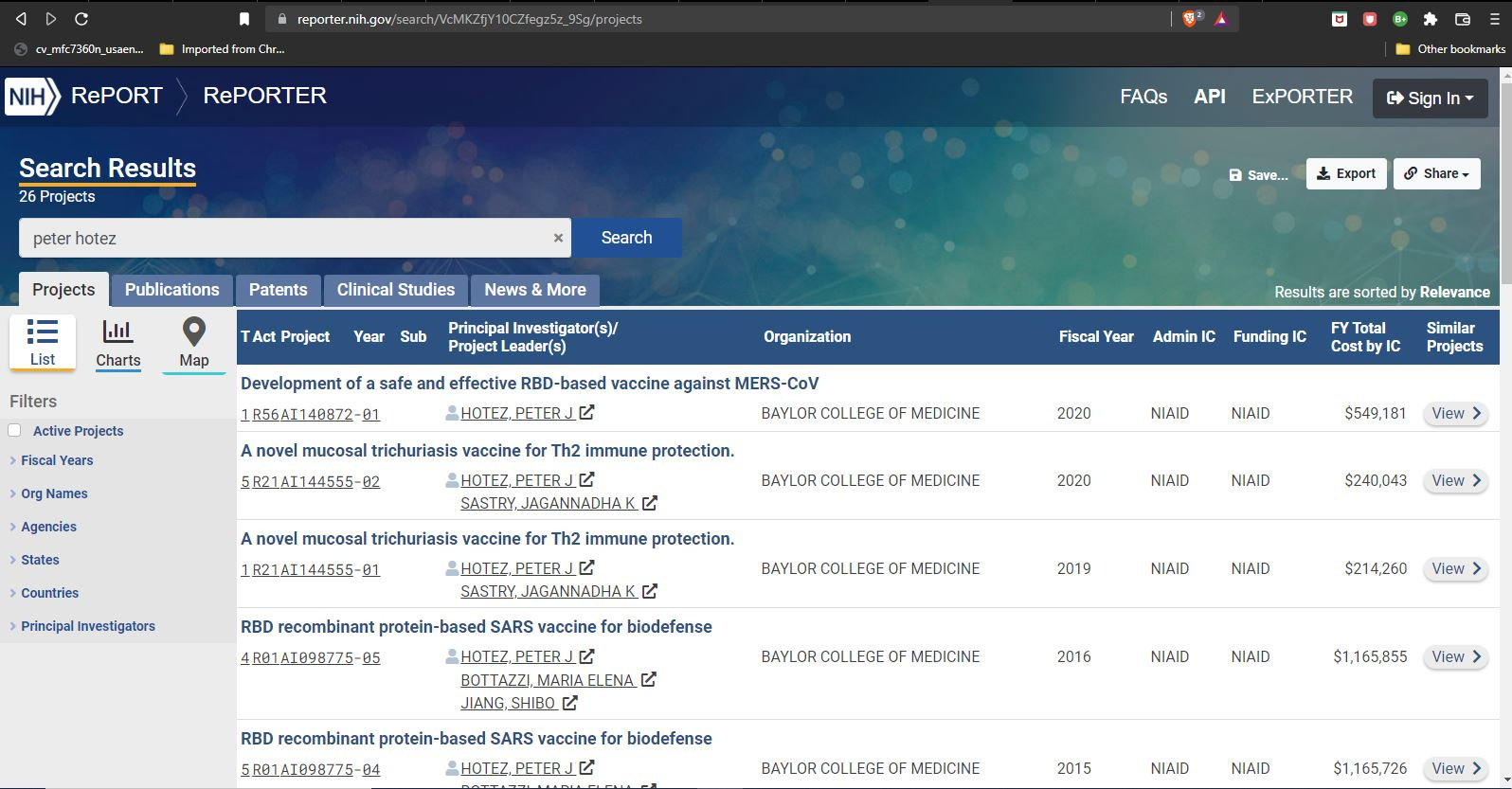The width and height of the screenshot is (1512, 789).
Task: View similar projects for the MERS-CoV vaccine row
Action: tap(1455, 413)
